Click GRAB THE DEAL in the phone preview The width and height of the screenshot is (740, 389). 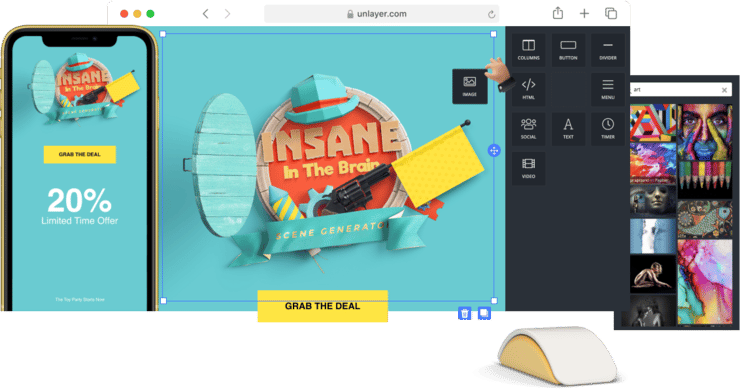(x=80, y=154)
